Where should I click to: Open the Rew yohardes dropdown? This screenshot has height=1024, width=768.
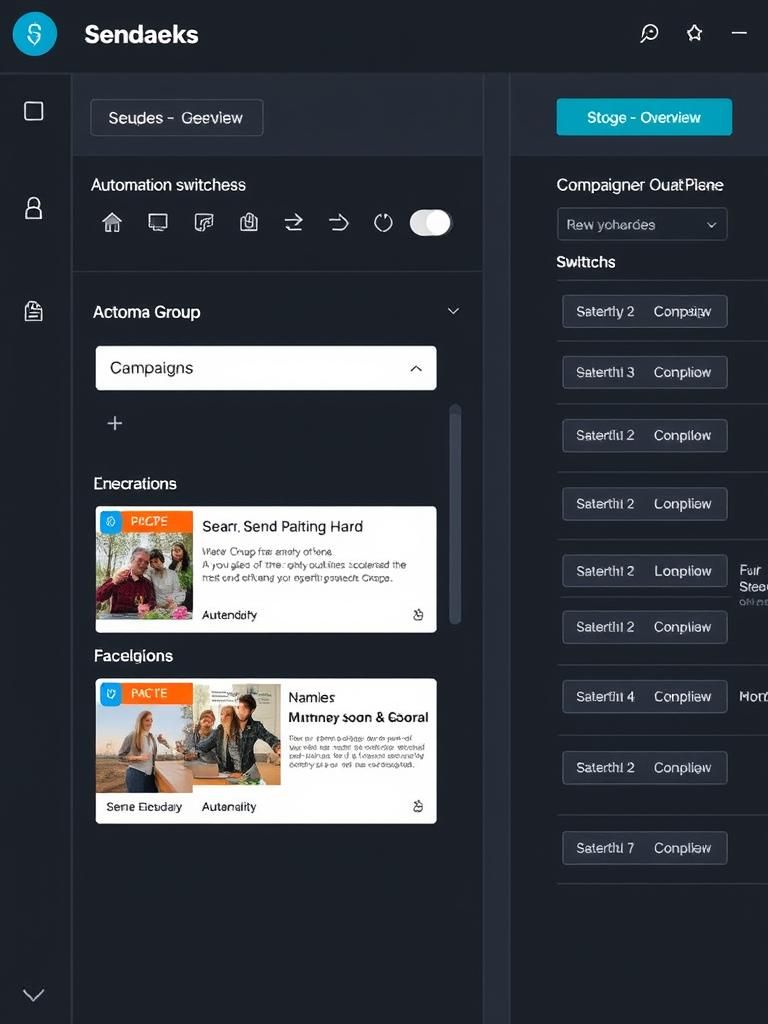coord(641,225)
